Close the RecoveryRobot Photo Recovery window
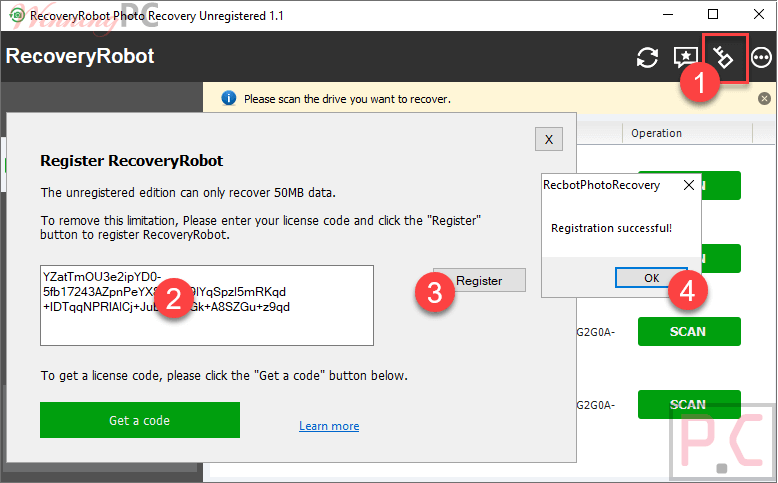This screenshot has width=778, height=483. (759, 14)
